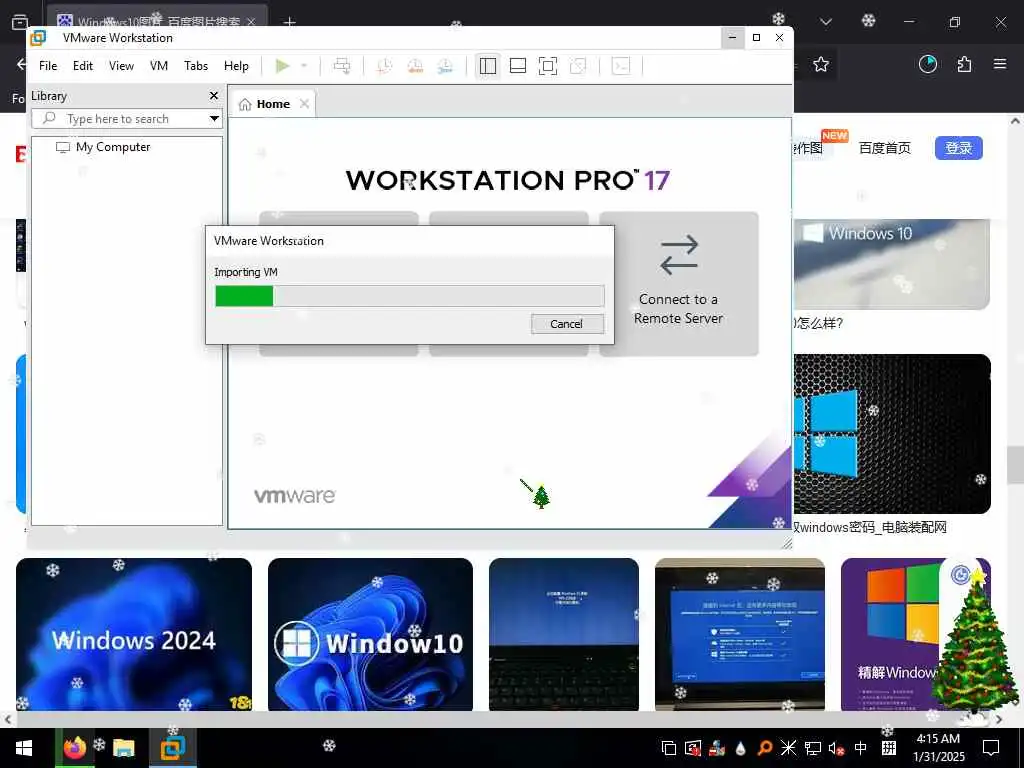Toggle the thumbnail bar toolbar icon

pyautogui.click(x=518, y=66)
